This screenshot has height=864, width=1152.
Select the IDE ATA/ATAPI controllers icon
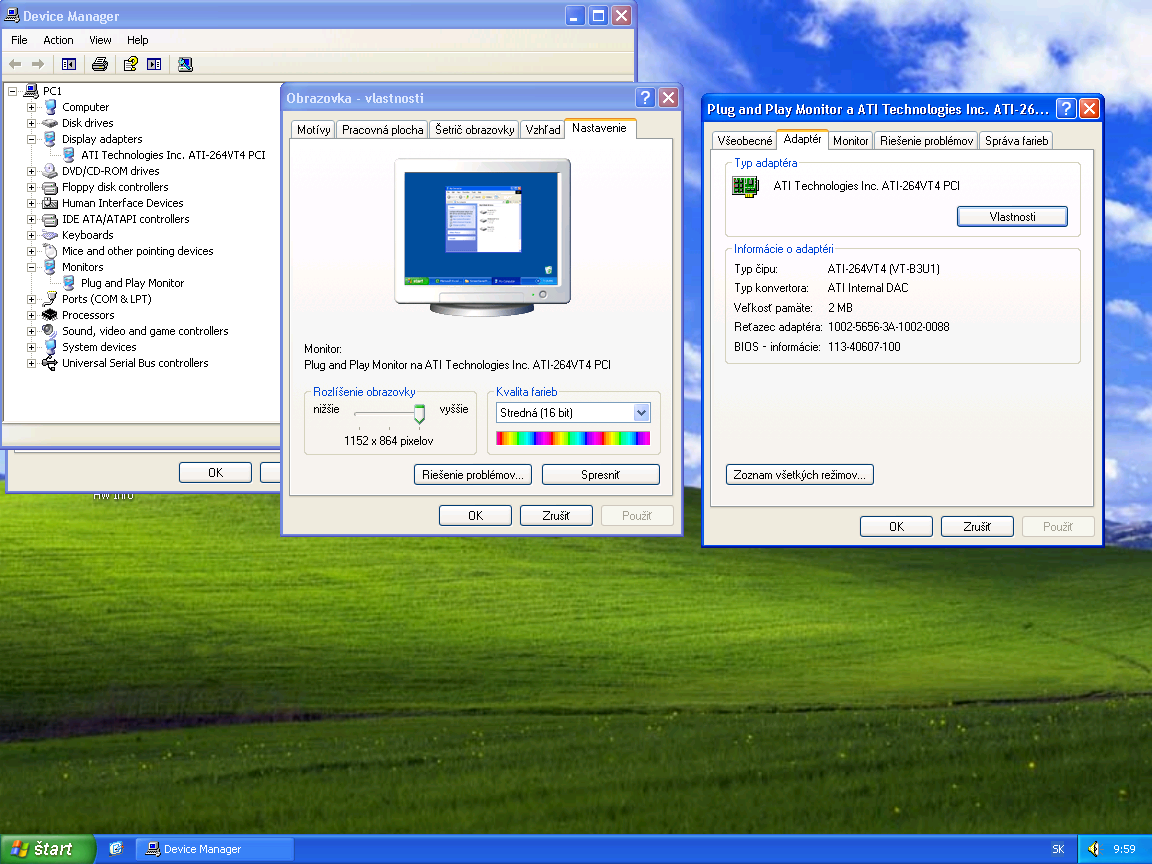point(50,220)
